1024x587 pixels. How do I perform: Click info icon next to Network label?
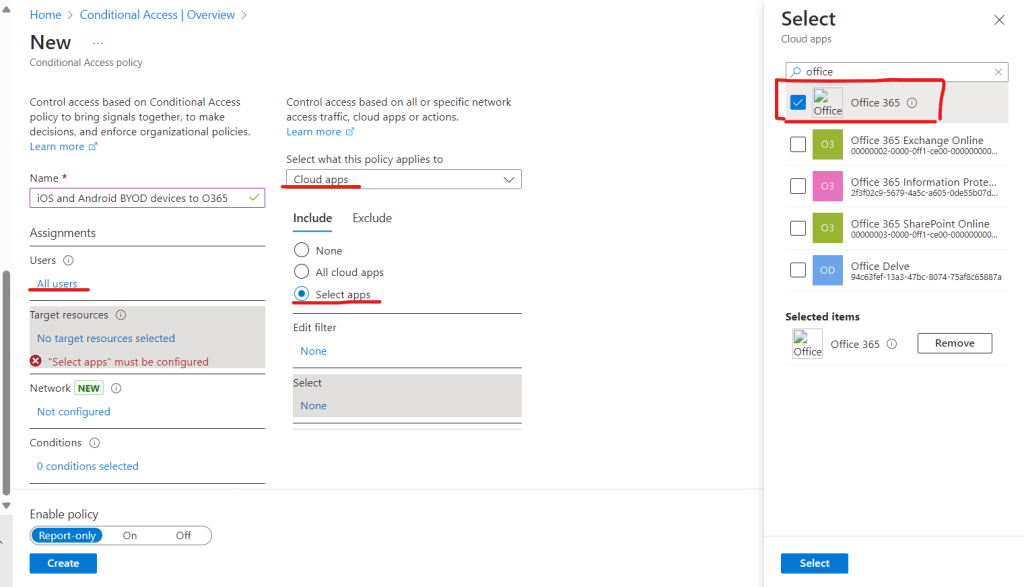coord(116,388)
